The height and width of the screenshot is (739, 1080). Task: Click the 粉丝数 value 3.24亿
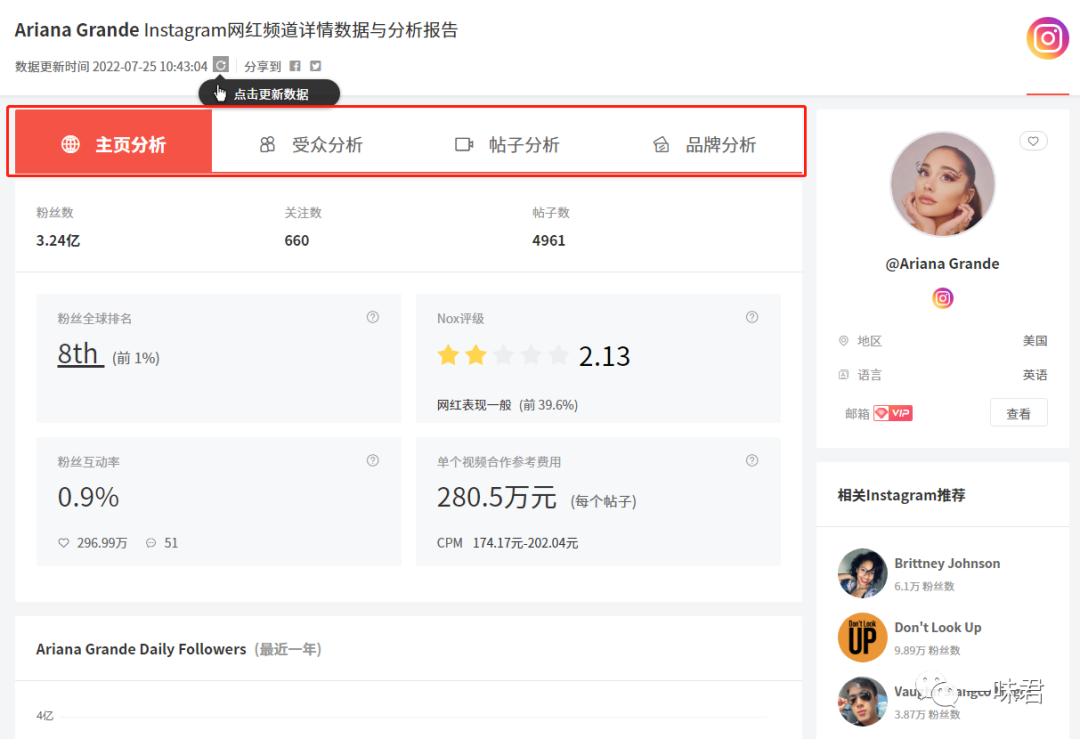[x=58, y=240]
